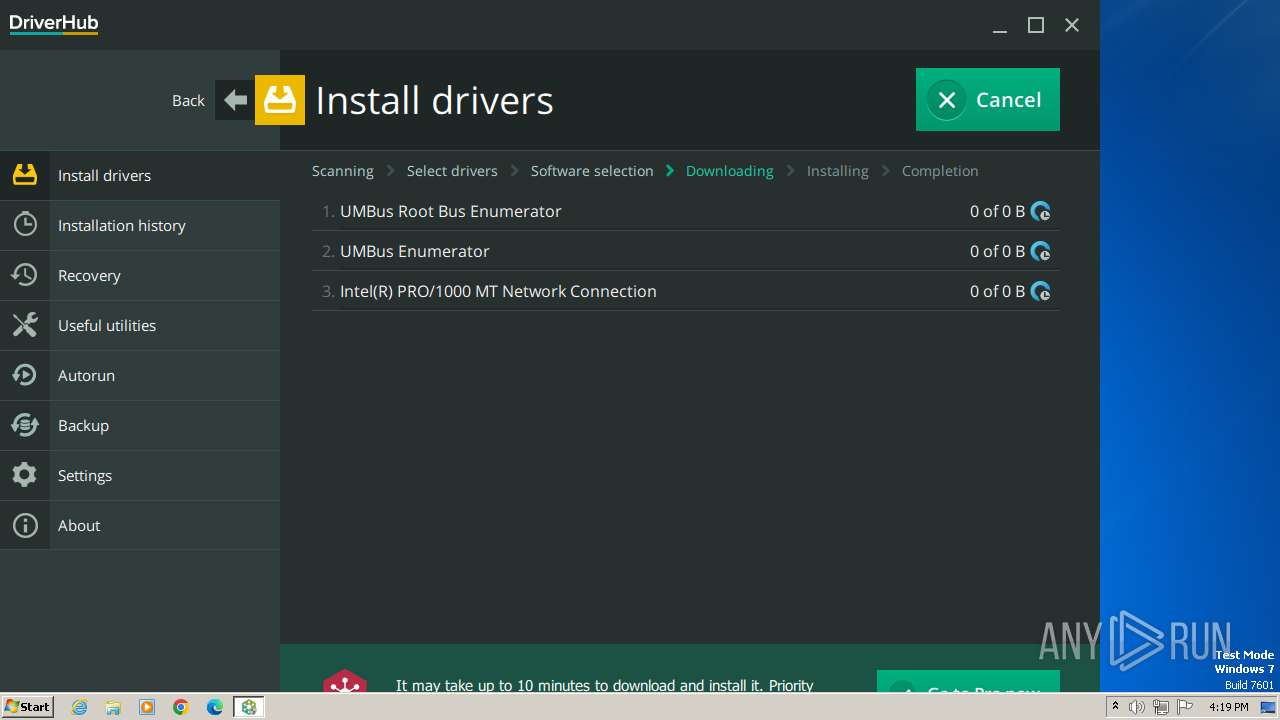Open the Installation history clock icon

point(25,225)
